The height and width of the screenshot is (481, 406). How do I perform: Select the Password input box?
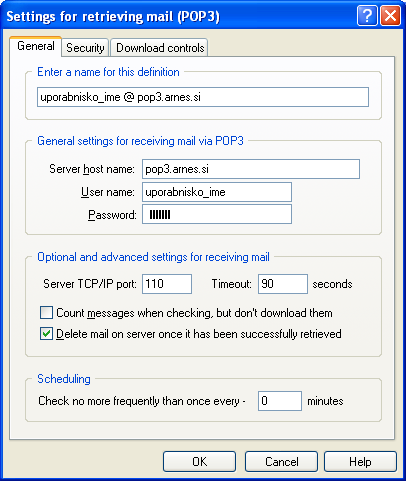click(217, 214)
